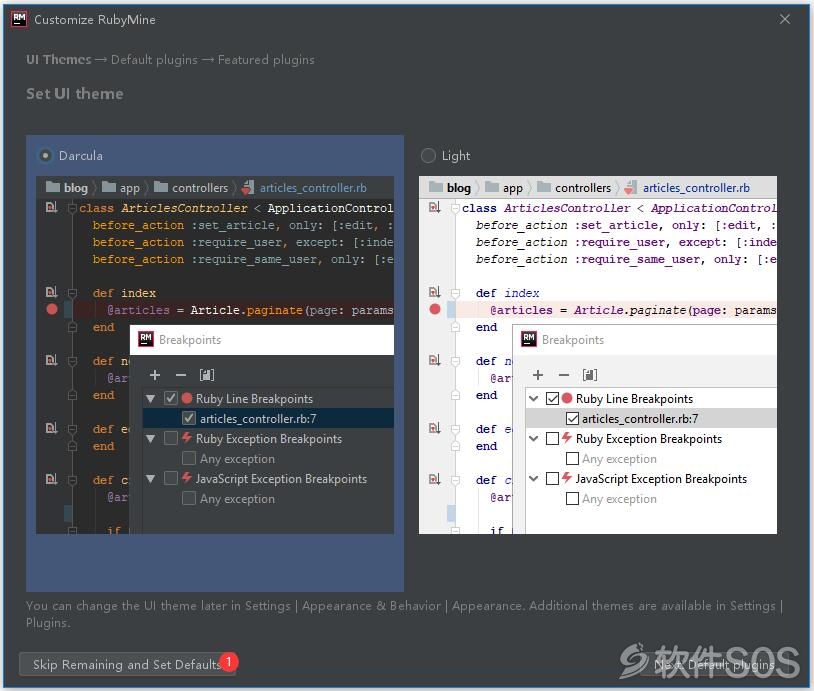Screen dimensions: 814x691
Task: Click the Darcula preview thumbnail
Action: (215, 355)
